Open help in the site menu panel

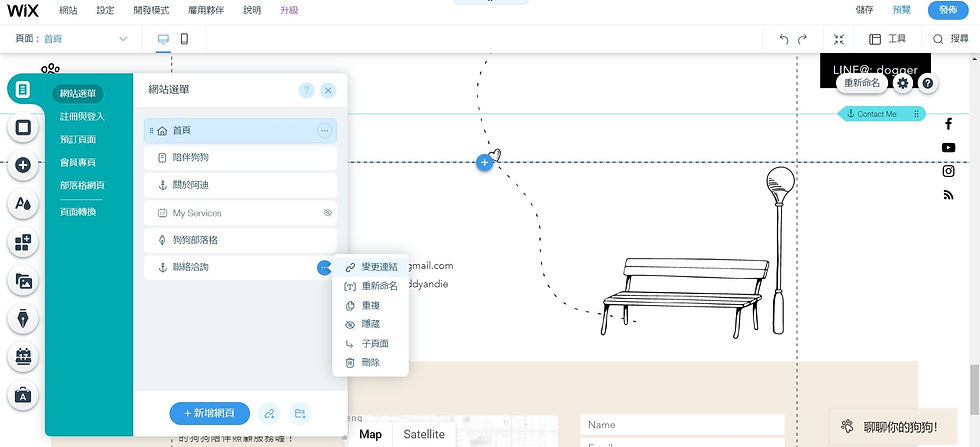tap(306, 91)
